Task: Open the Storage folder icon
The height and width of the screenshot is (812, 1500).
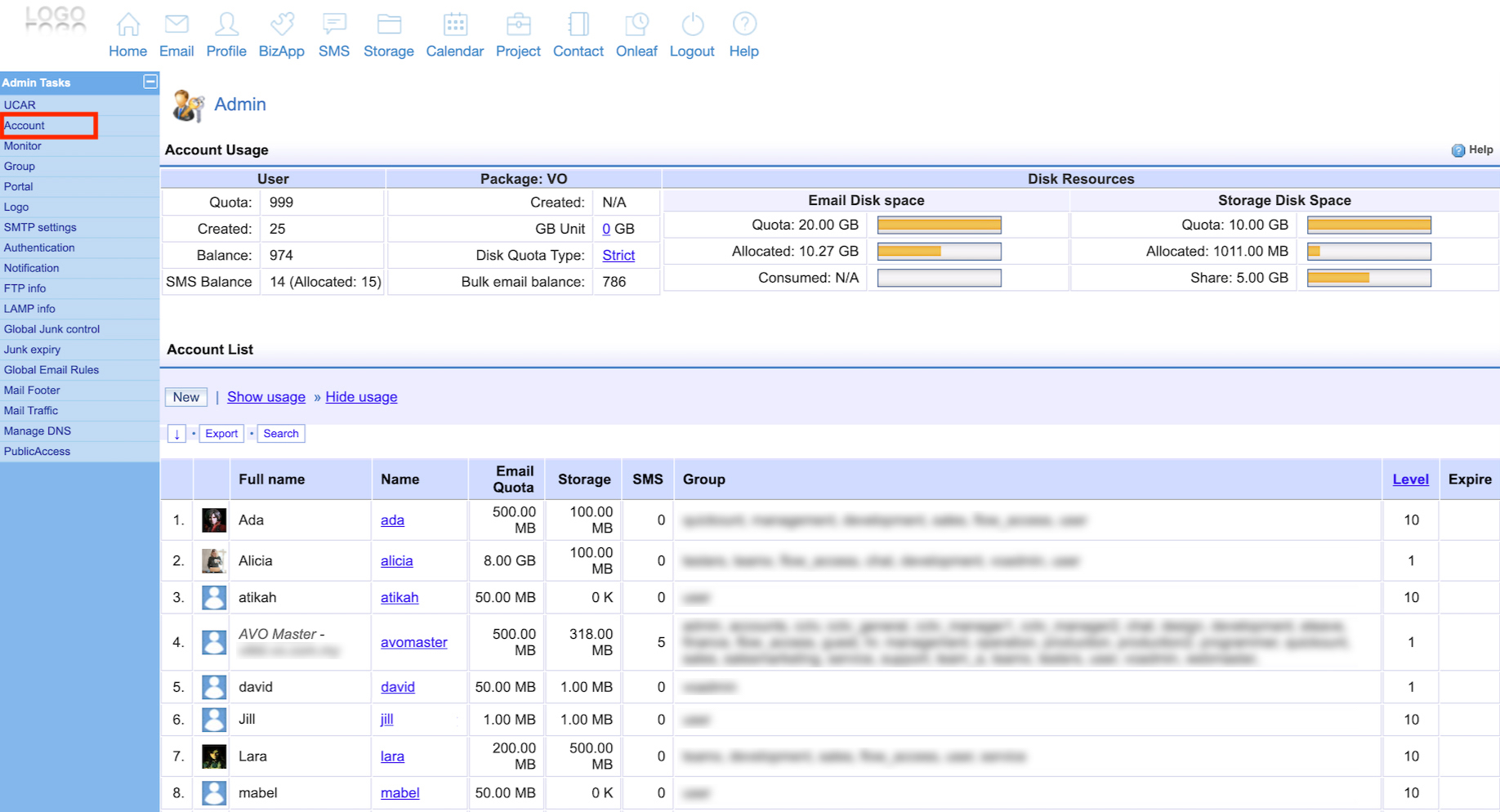Action: (389, 25)
